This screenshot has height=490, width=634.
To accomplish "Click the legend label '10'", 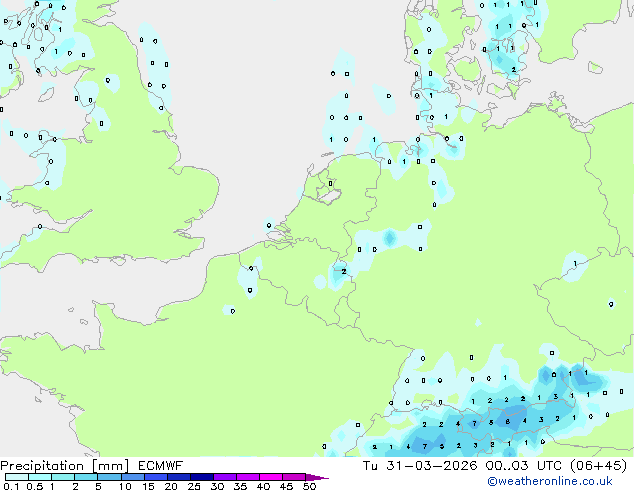I will 125,486.
